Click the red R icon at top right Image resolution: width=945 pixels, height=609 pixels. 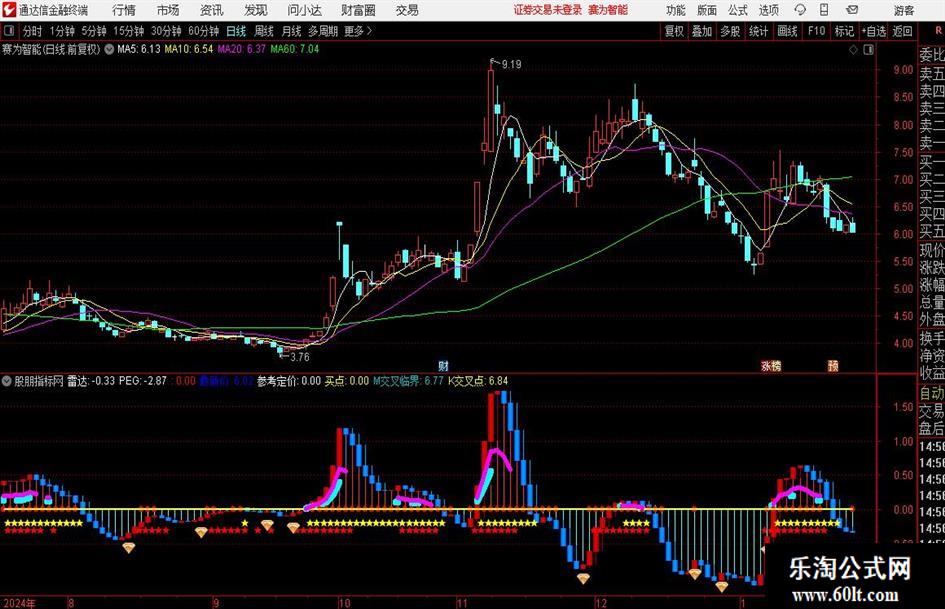pyautogui.click(x=938, y=31)
